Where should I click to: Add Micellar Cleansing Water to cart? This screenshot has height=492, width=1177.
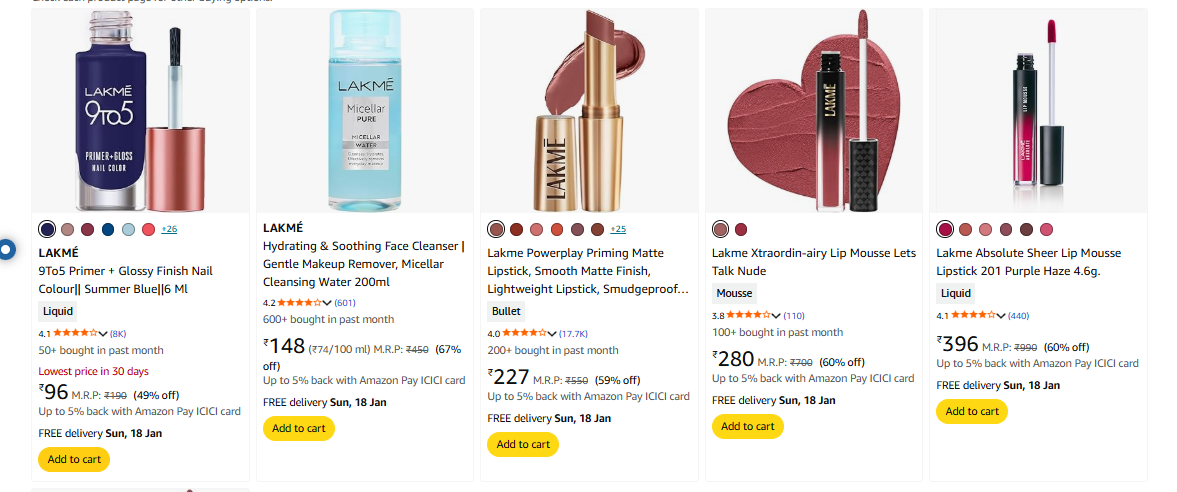pos(298,428)
